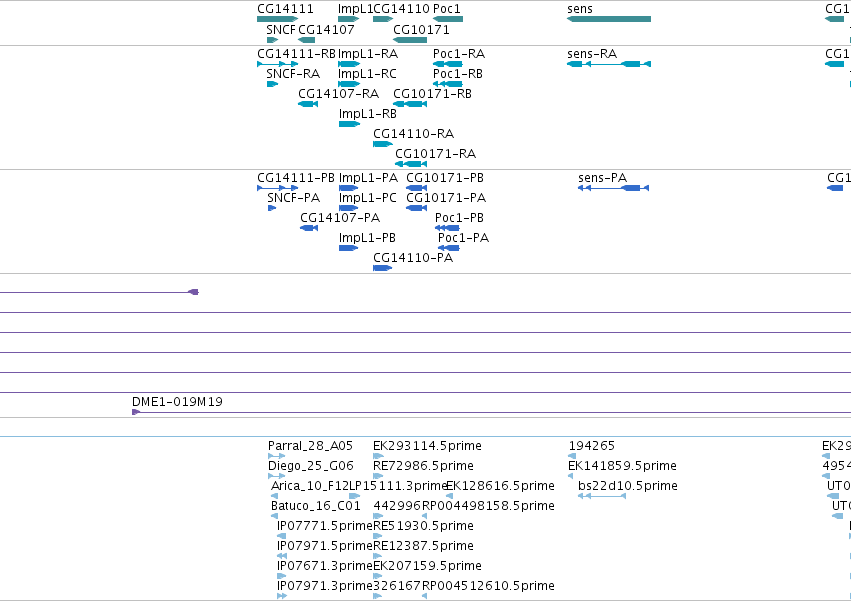Viewport: 851px width, 601px height.
Task: Choose protein ImpL1-PB
Action: [x=348, y=249]
